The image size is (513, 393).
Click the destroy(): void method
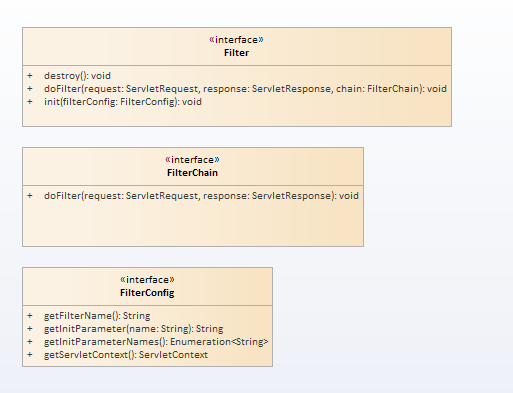(x=77, y=76)
